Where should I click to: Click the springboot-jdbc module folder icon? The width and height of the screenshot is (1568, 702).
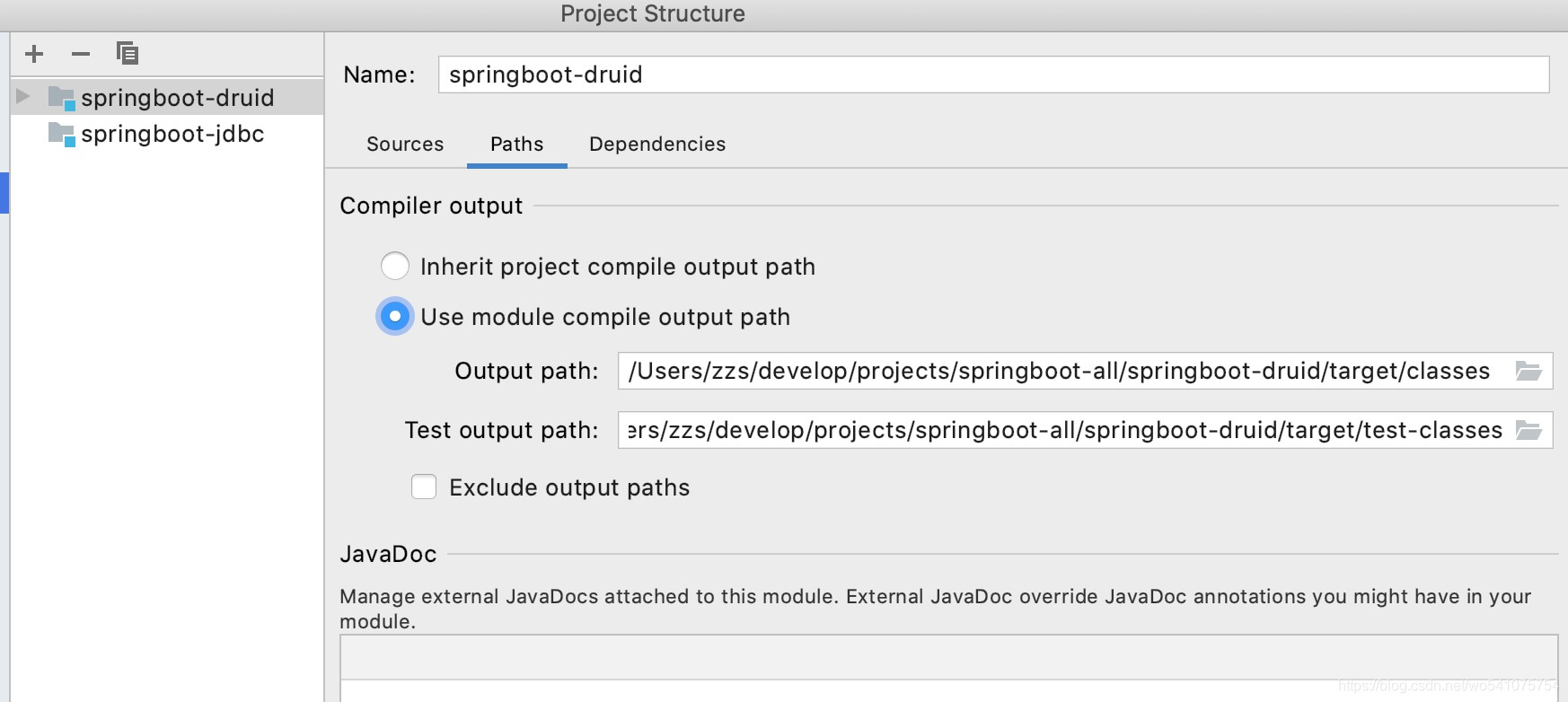click(61, 135)
